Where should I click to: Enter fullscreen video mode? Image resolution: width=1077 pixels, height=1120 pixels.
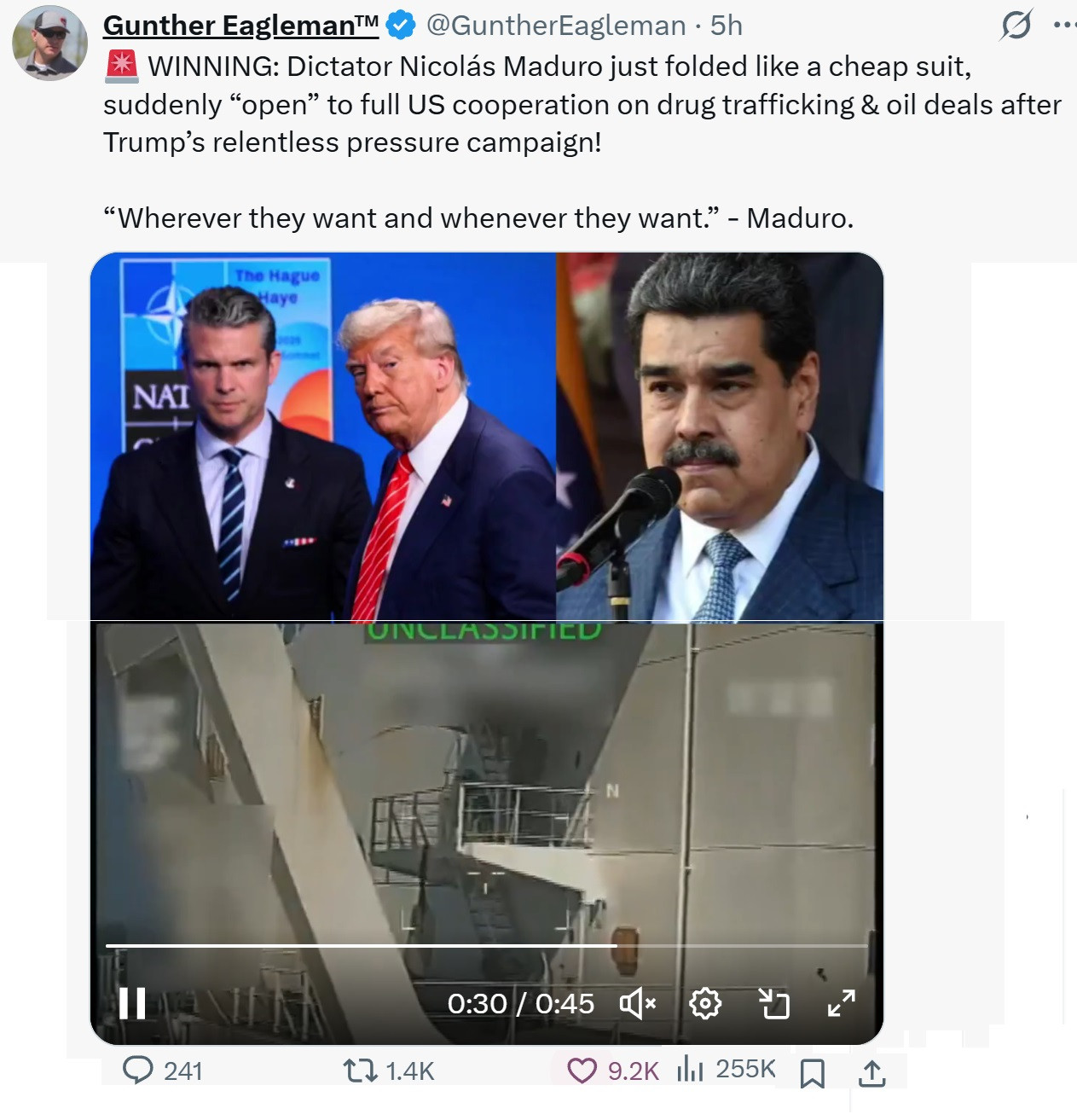[842, 1004]
